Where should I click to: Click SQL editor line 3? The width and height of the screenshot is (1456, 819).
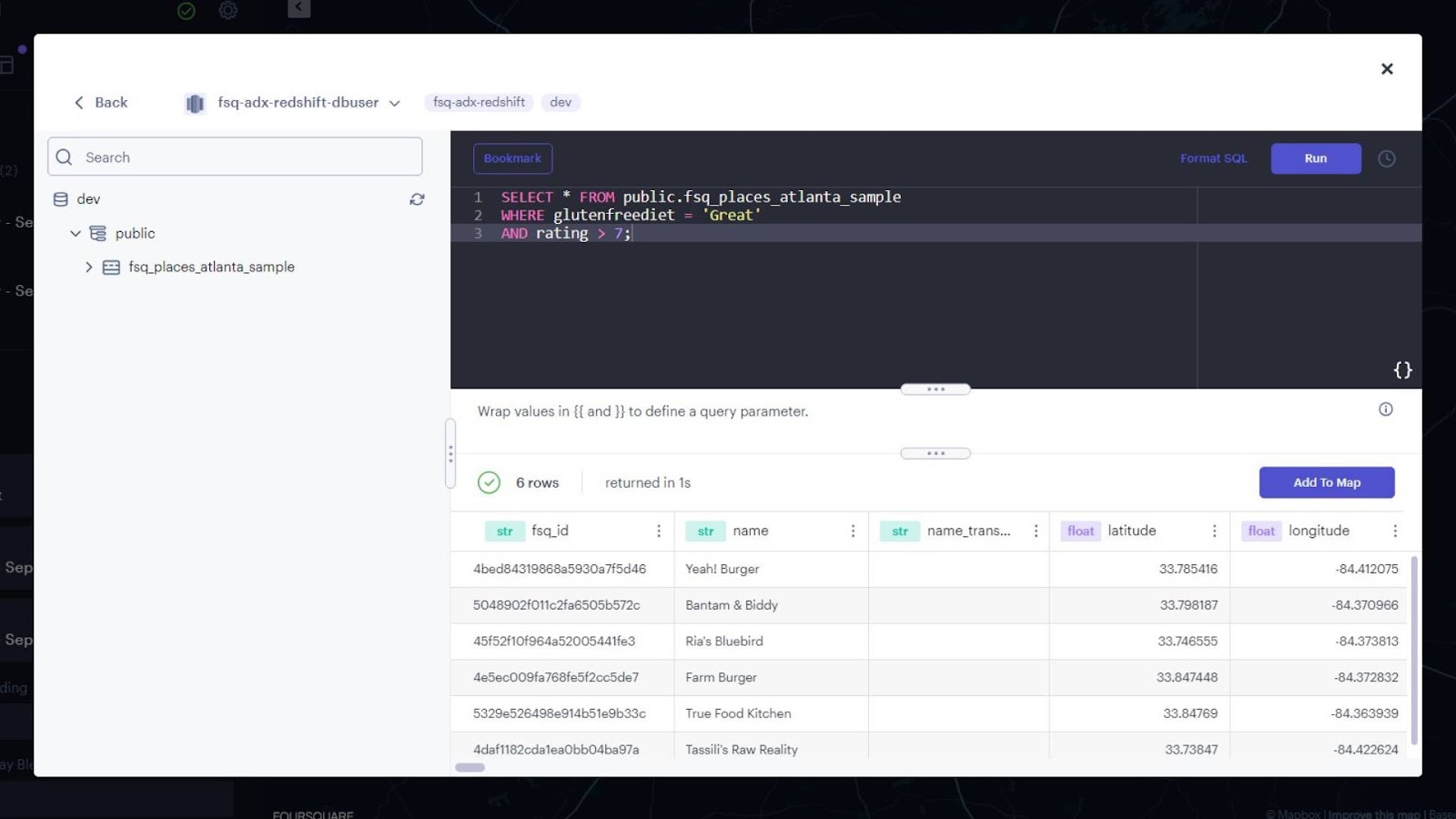935,234
